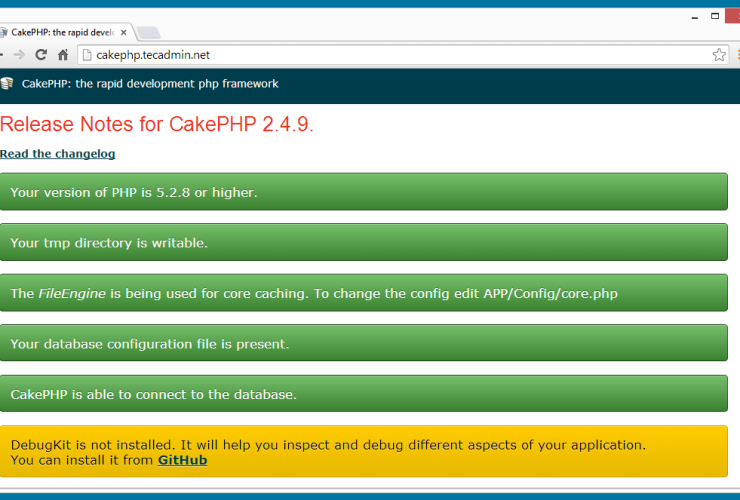Follow the GitHub link for DebugKit

click(x=182, y=460)
